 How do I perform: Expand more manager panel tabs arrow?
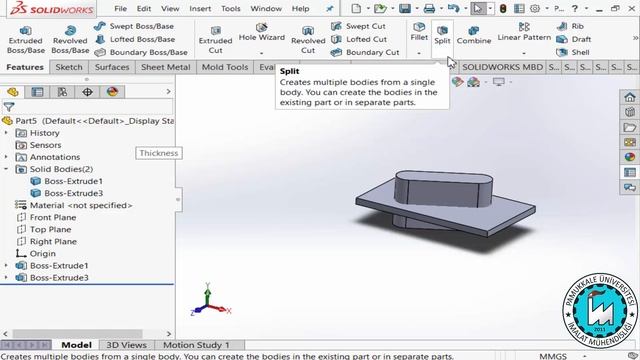point(169,92)
